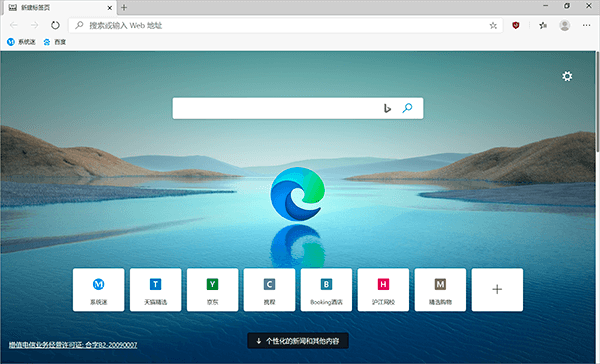Select the 新建标签页 tab
The height and width of the screenshot is (364, 600).
click(59, 7)
